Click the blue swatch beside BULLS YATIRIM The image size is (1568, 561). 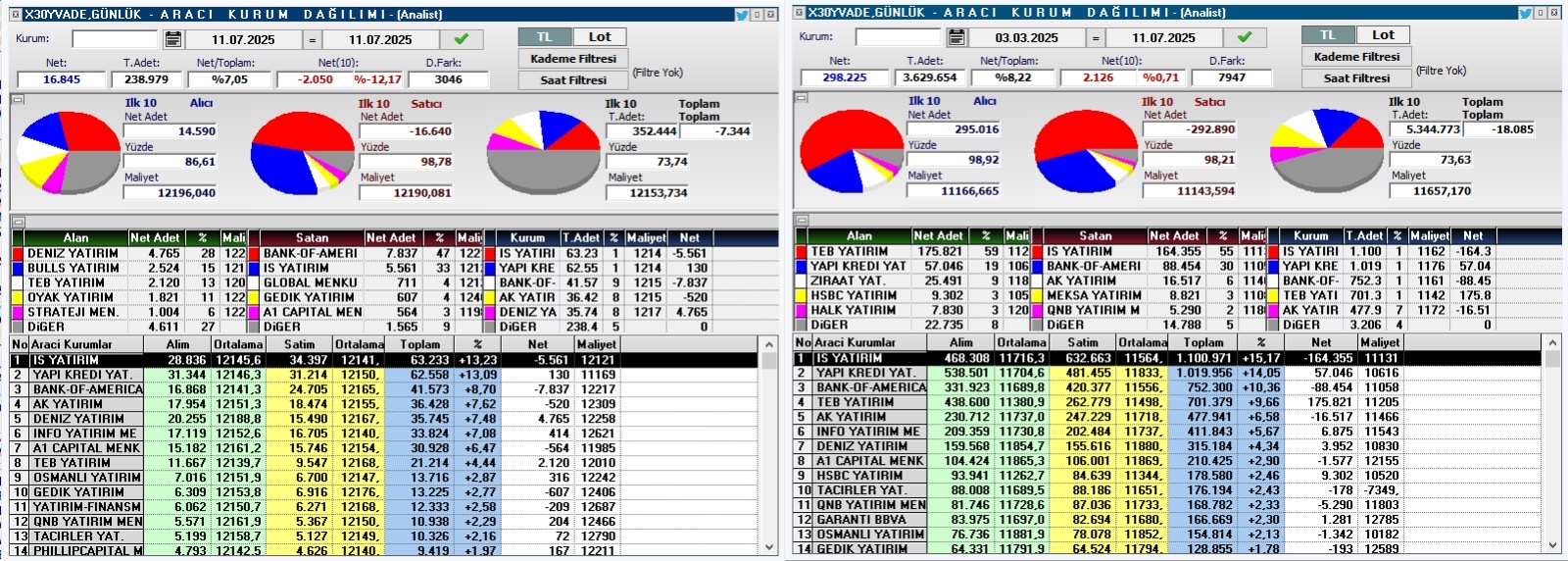(19, 268)
